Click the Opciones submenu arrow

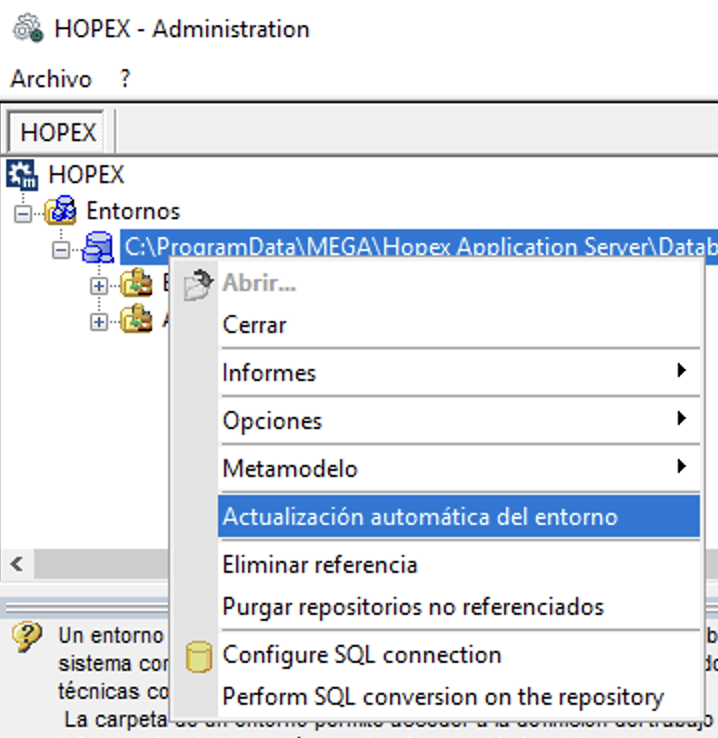click(x=681, y=418)
